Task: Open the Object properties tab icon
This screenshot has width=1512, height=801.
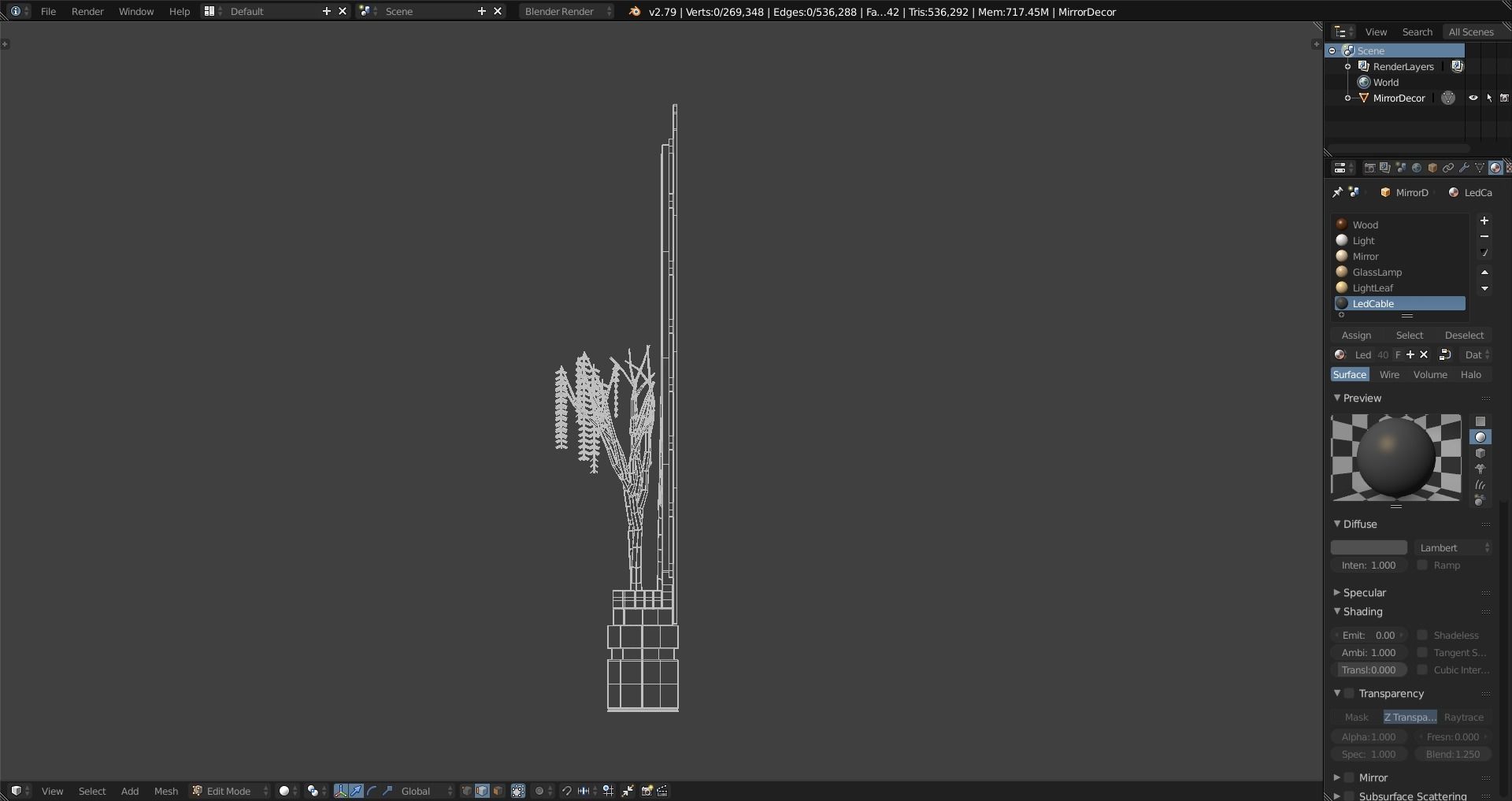Action: [1432, 168]
